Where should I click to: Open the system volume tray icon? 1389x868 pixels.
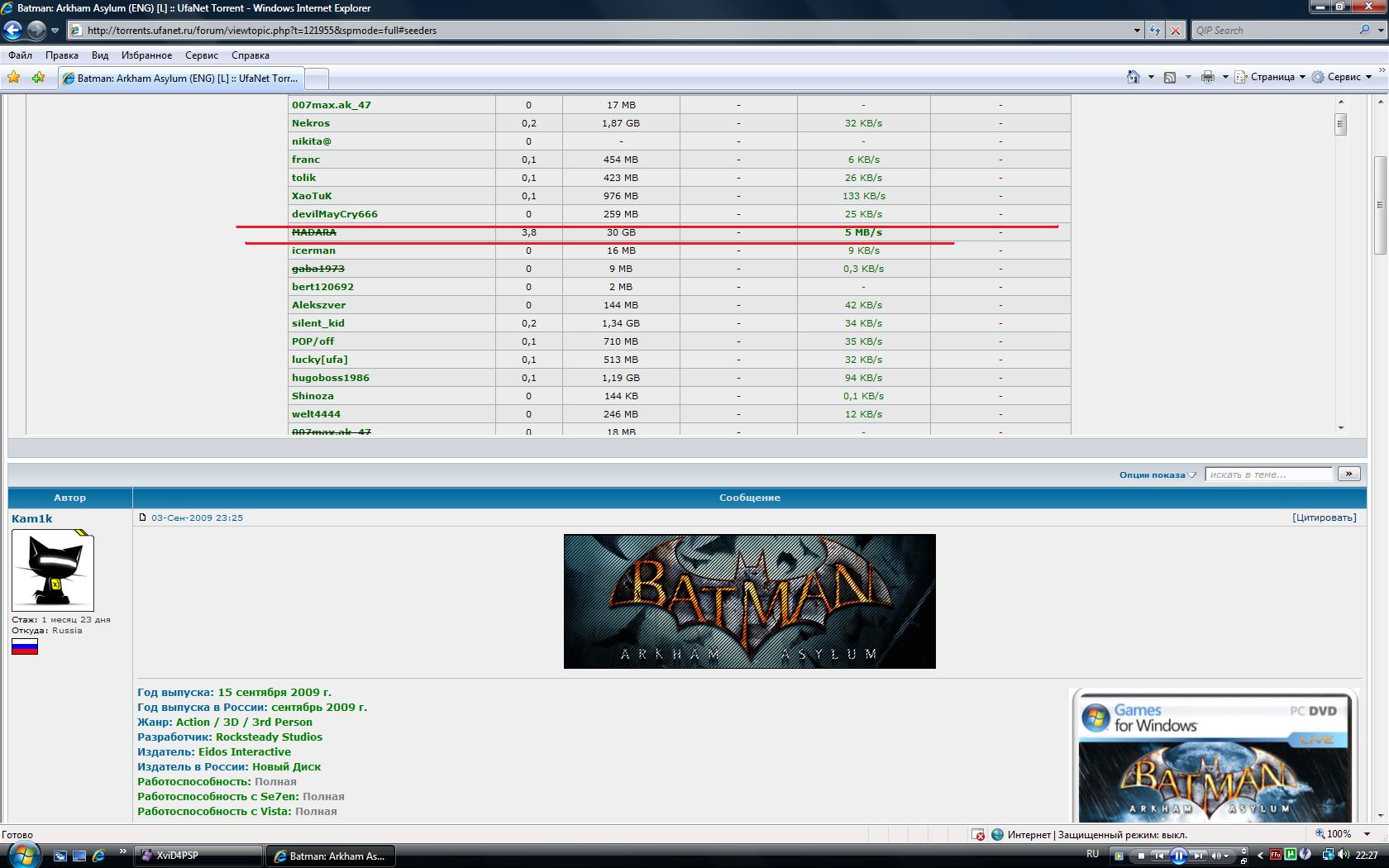point(1342,855)
